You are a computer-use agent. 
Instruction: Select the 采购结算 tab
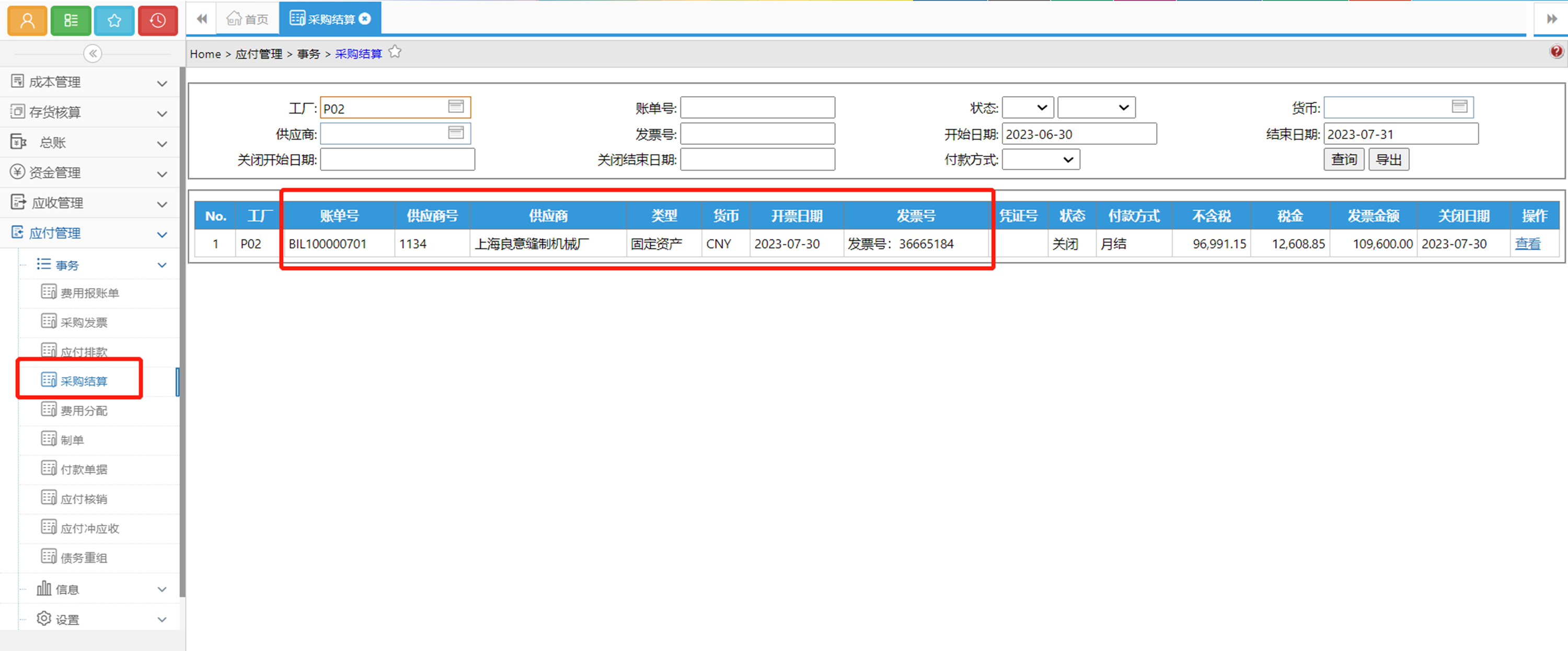(330, 19)
